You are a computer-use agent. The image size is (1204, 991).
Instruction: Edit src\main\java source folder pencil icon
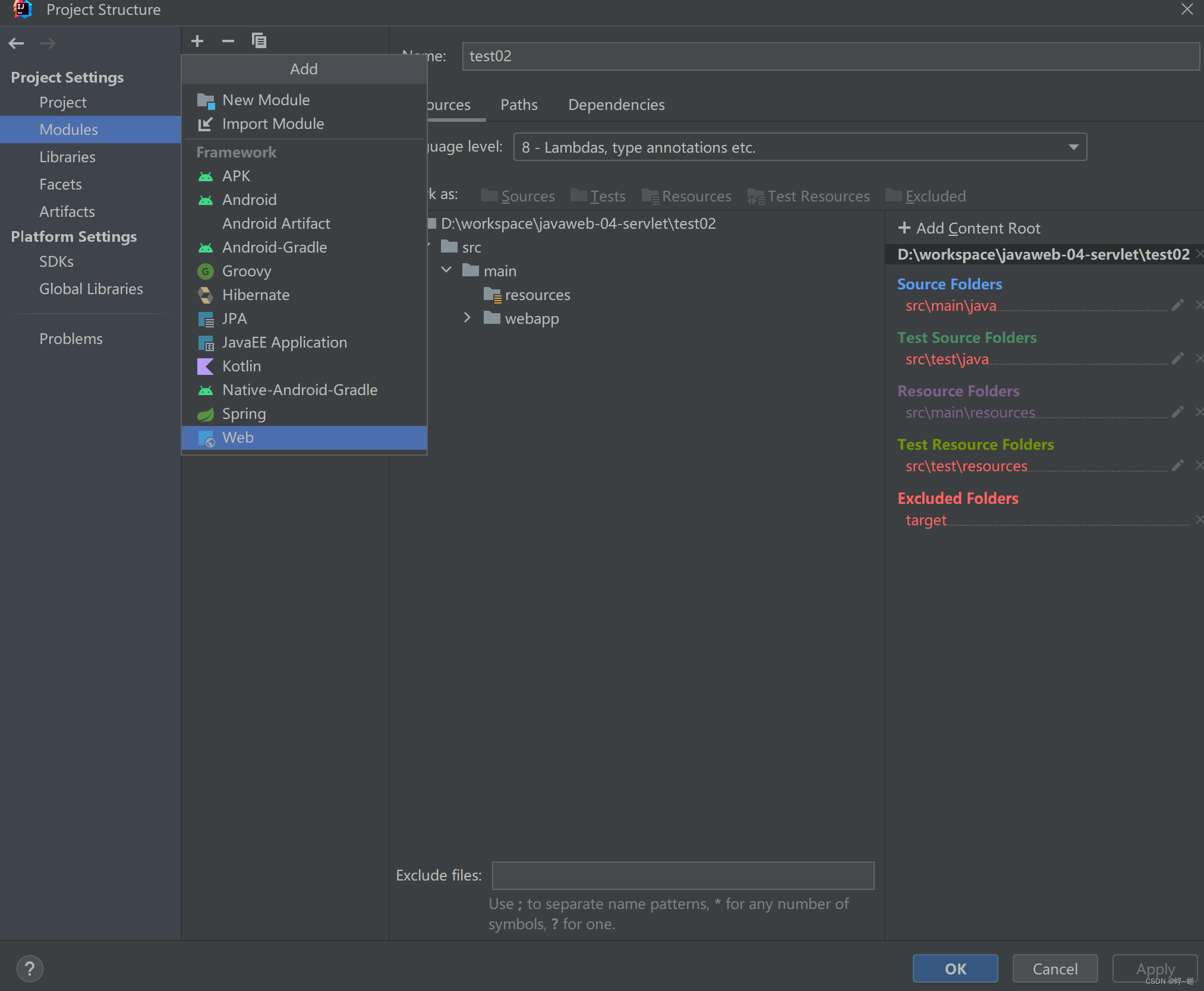(x=1177, y=305)
